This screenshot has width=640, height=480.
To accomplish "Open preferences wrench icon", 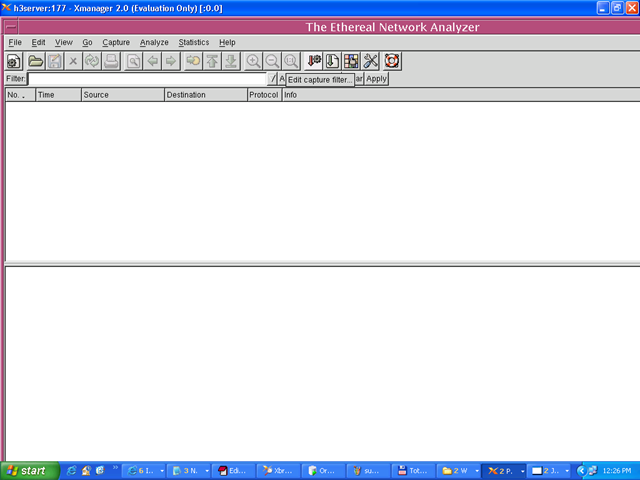I will [370, 61].
